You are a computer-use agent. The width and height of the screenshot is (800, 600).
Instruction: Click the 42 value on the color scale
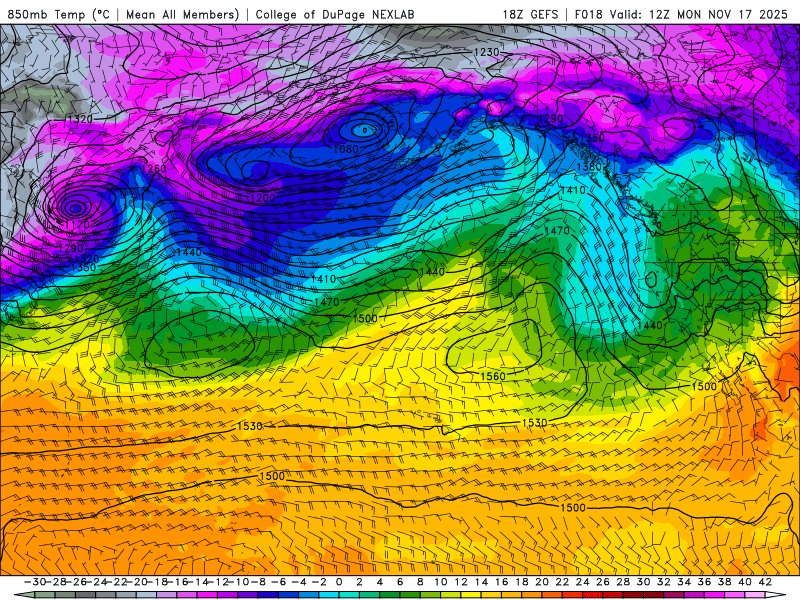765,582
